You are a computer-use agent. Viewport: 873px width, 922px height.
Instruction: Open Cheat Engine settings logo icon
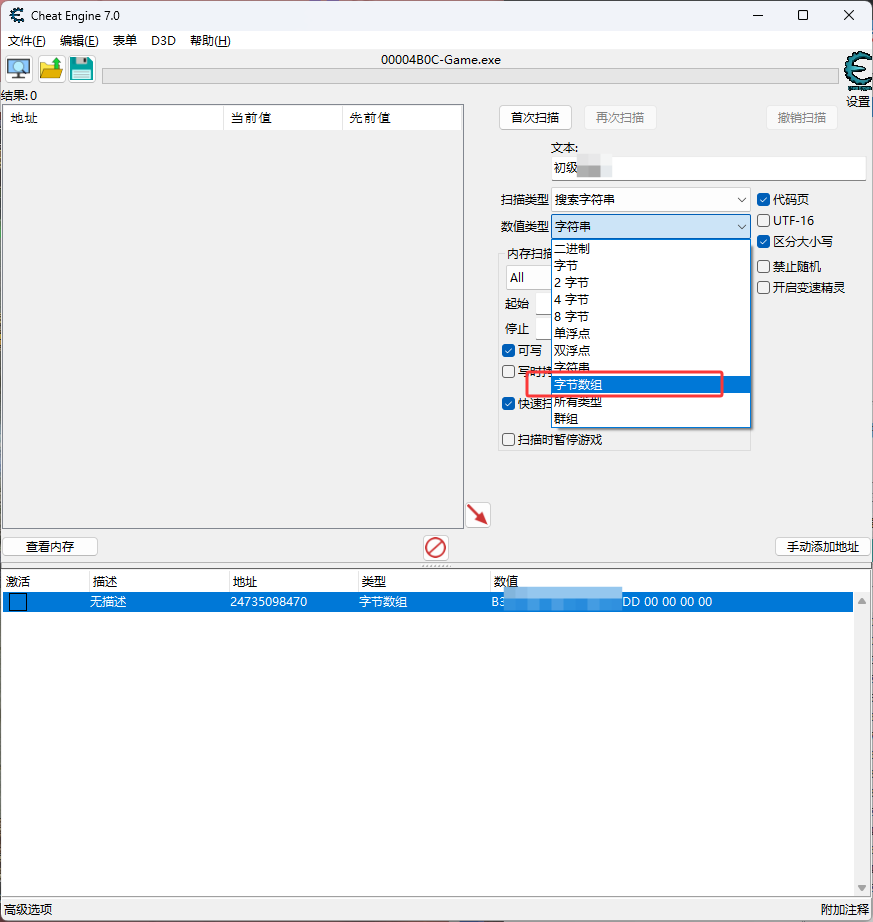[858, 72]
